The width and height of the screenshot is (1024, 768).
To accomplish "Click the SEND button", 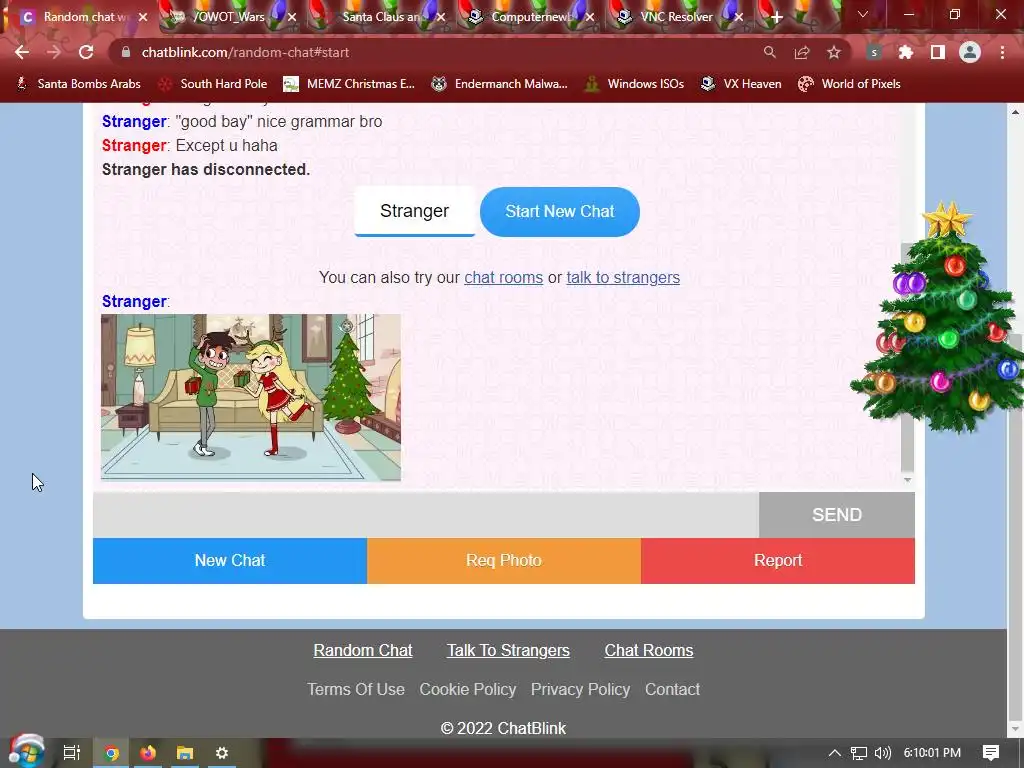I will (837, 515).
